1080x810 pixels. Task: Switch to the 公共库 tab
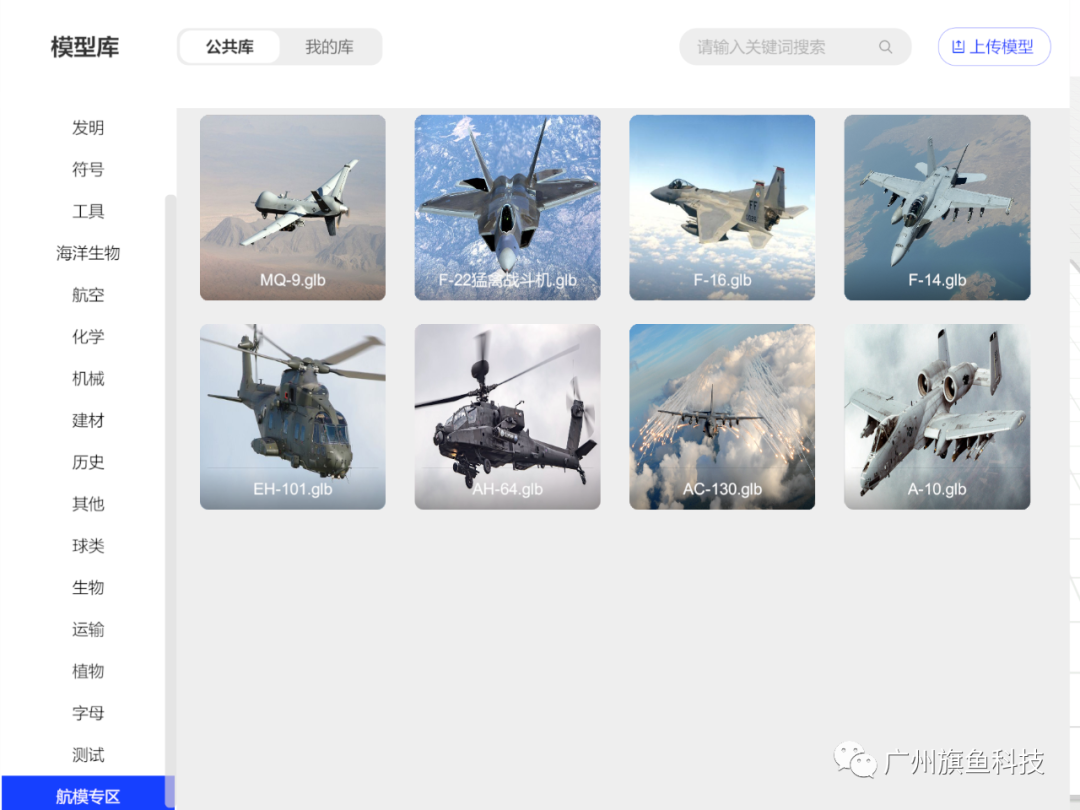(230, 47)
